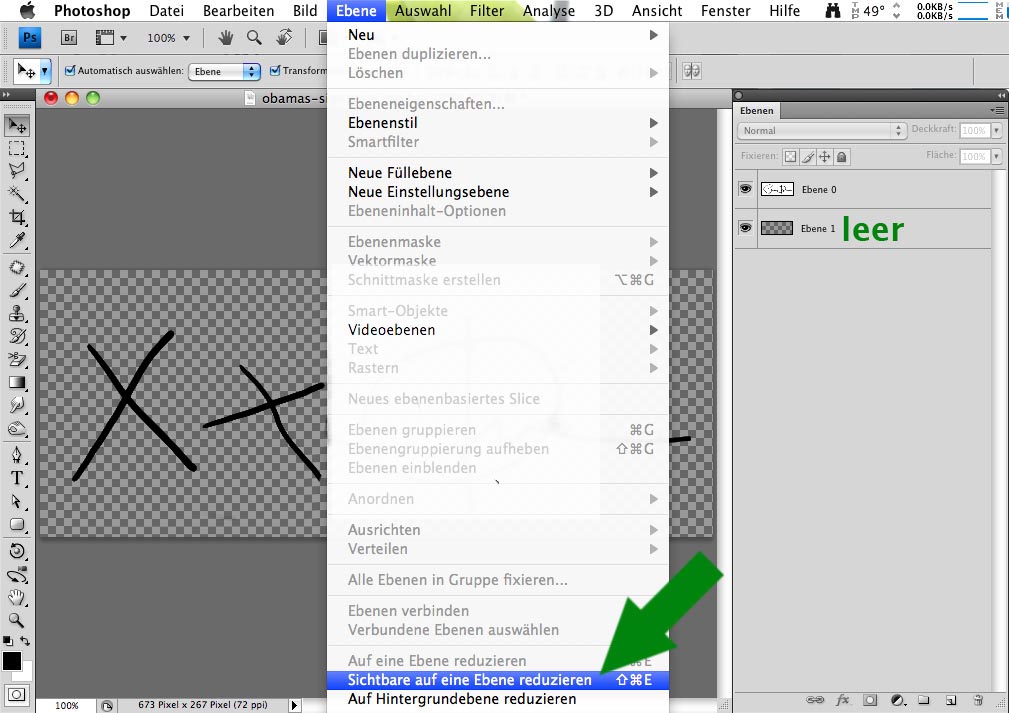Reset to default foreground and background colors
Screen dimensions: 1009x713
[8, 641]
